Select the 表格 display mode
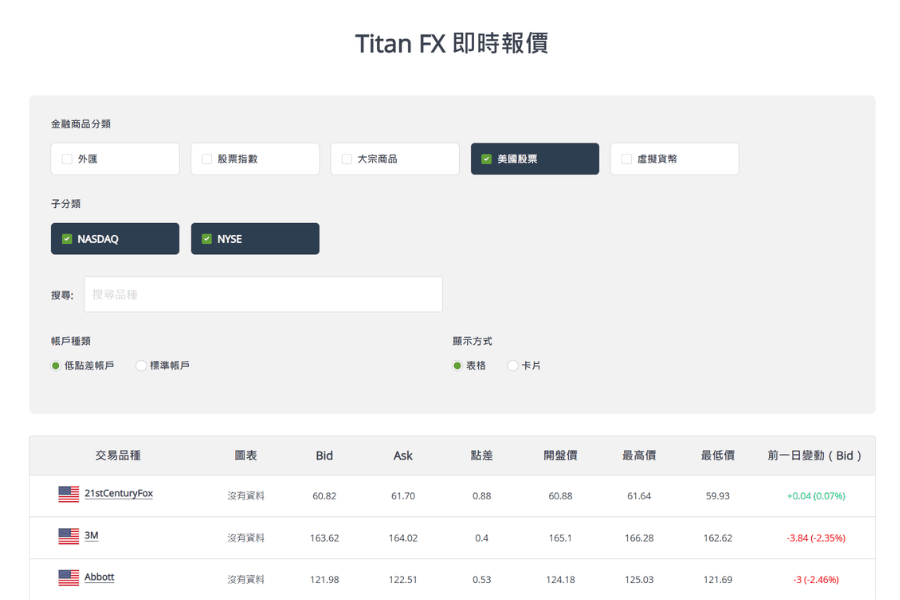900x600 pixels. pyautogui.click(x=457, y=365)
